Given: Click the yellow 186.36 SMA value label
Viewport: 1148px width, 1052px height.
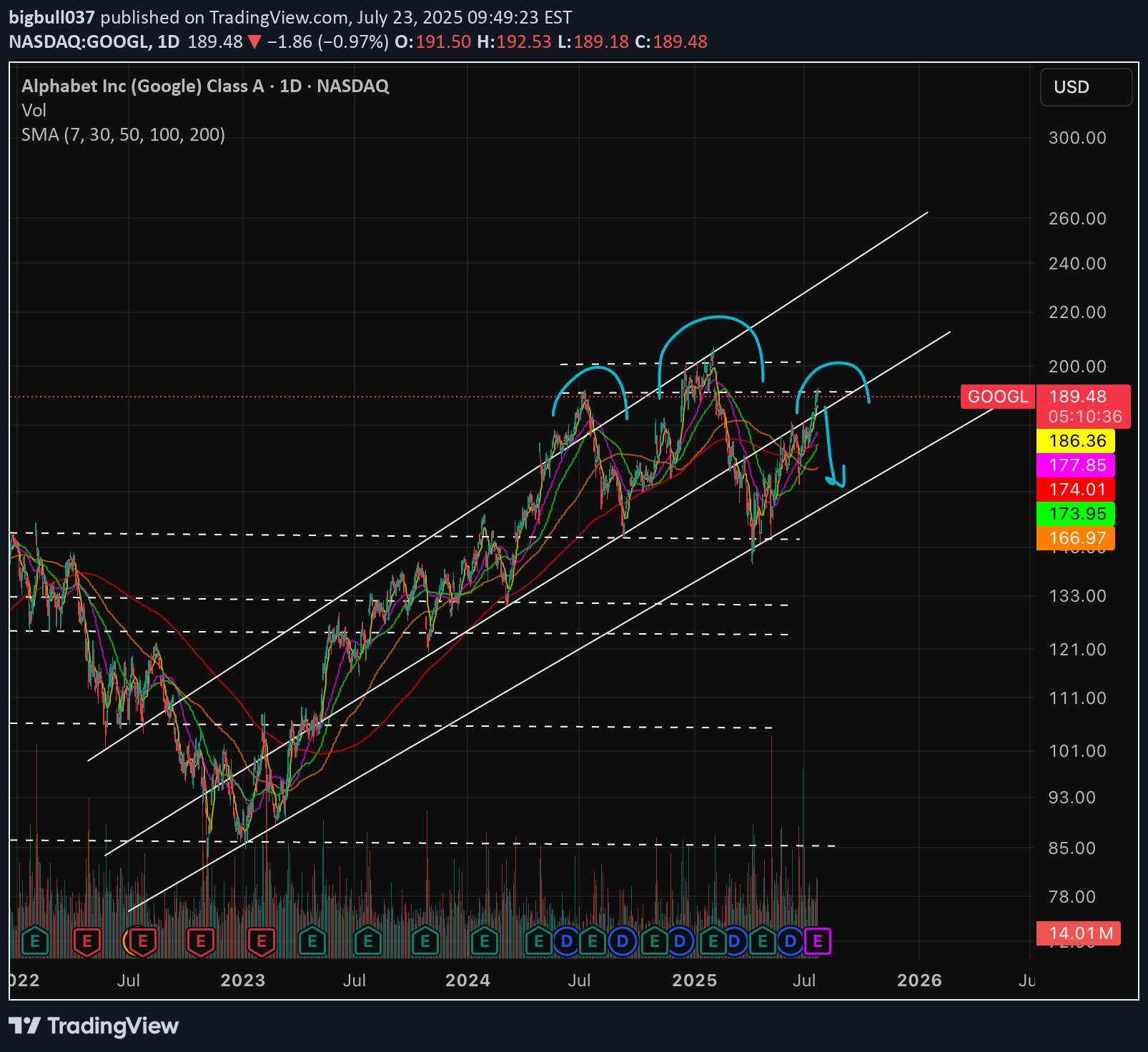Looking at the screenshot, I should pos(1077,441).
